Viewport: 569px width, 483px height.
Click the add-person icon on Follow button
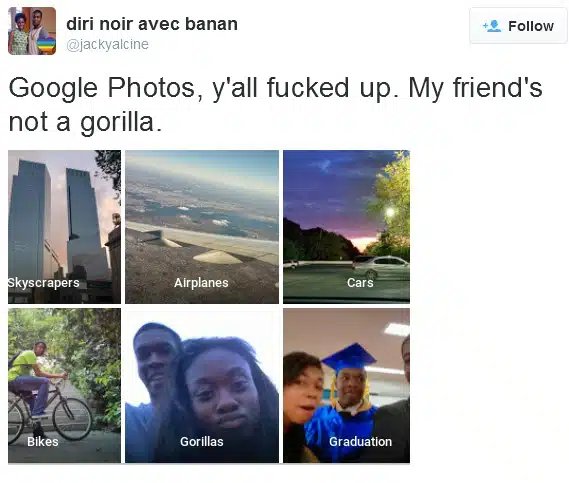click(492, 26)
